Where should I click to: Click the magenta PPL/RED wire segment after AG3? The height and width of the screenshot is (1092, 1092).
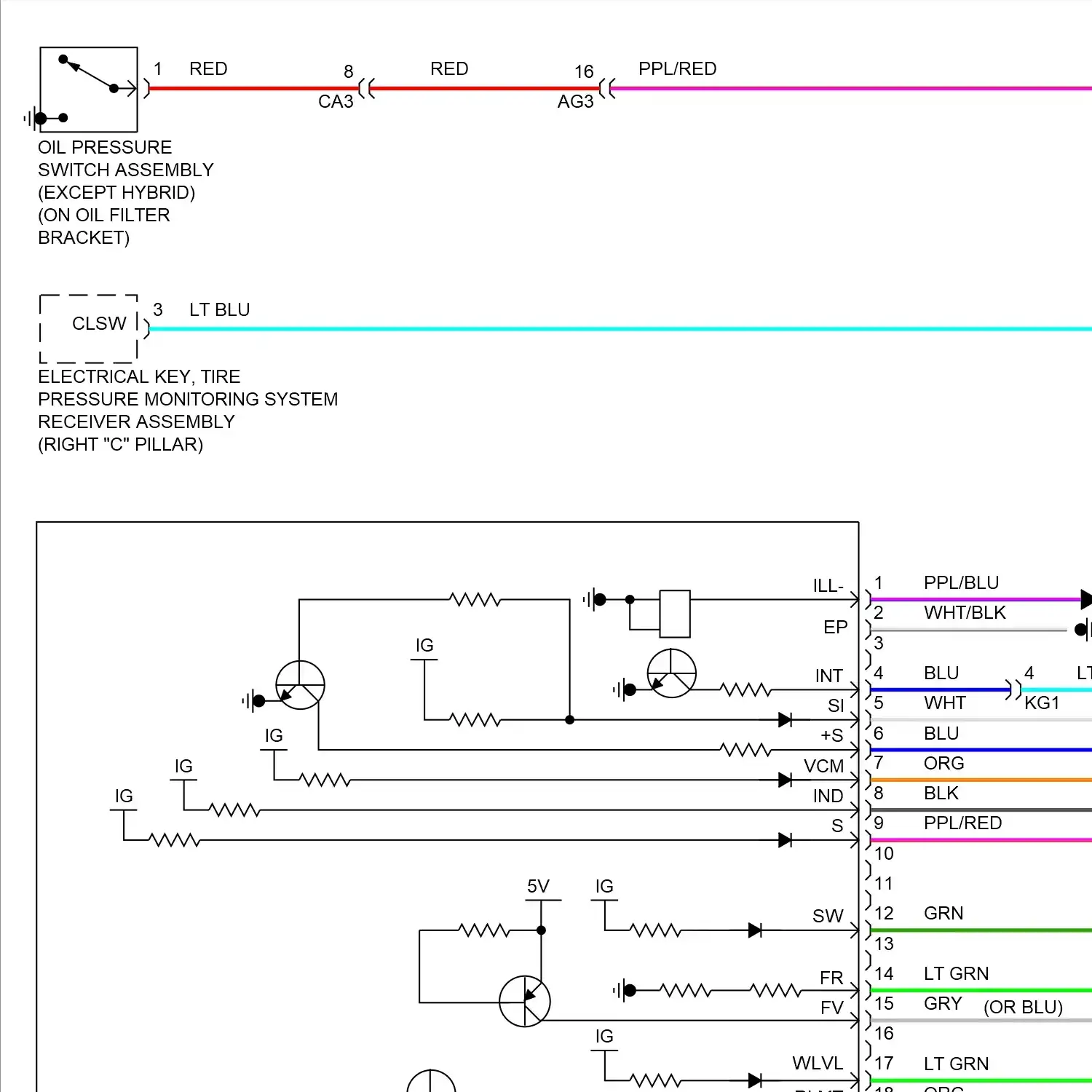tap(850, 89)
